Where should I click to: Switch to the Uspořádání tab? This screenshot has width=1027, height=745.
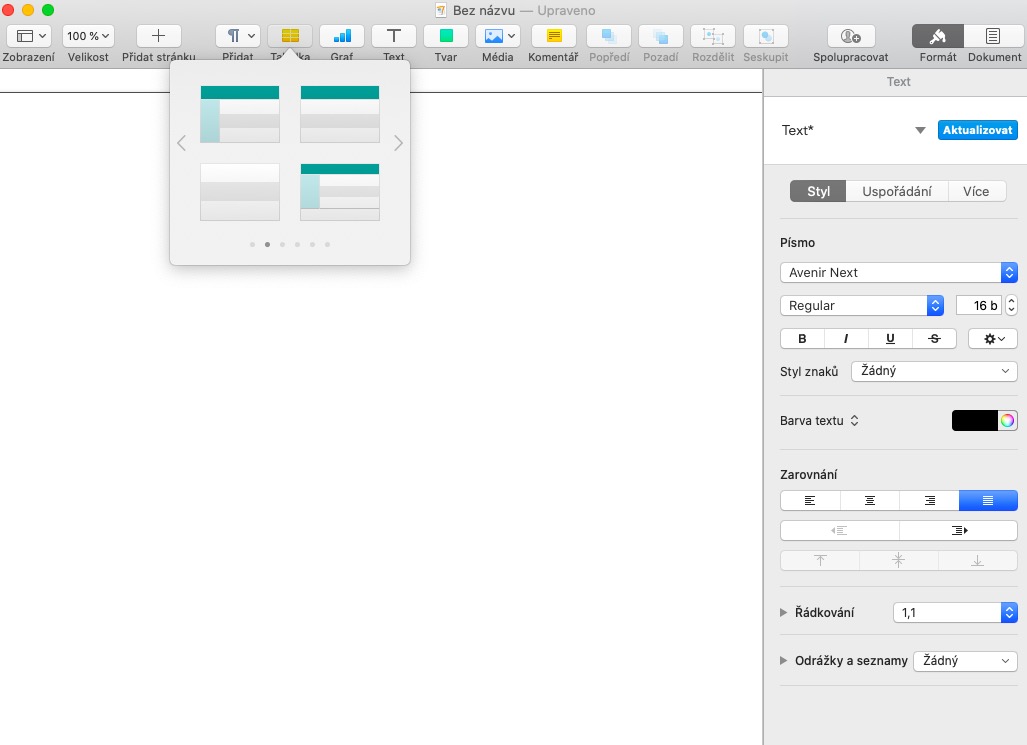click(897, 191)
